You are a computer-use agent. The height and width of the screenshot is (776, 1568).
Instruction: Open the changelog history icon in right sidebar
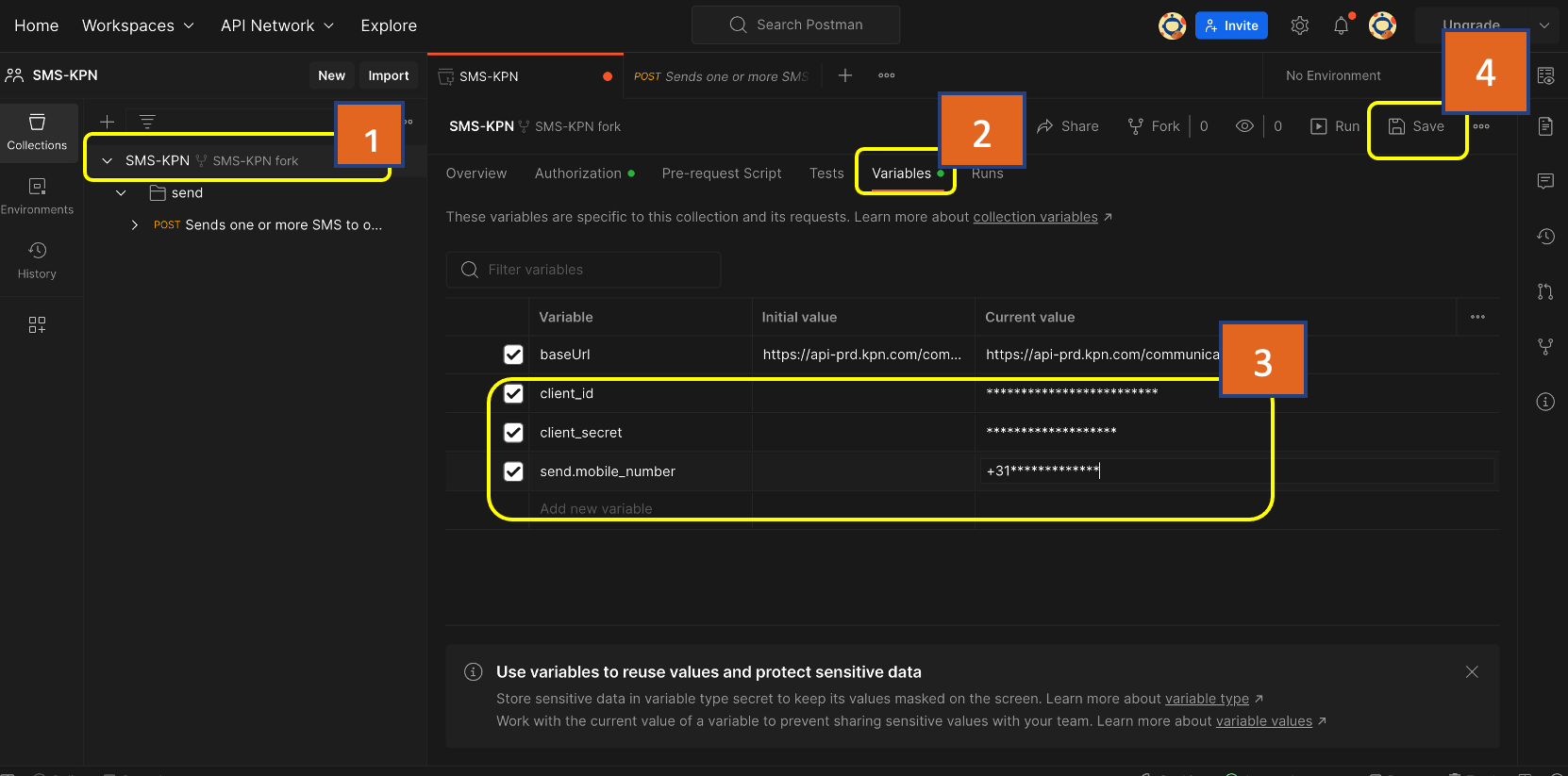[1545, 236]
